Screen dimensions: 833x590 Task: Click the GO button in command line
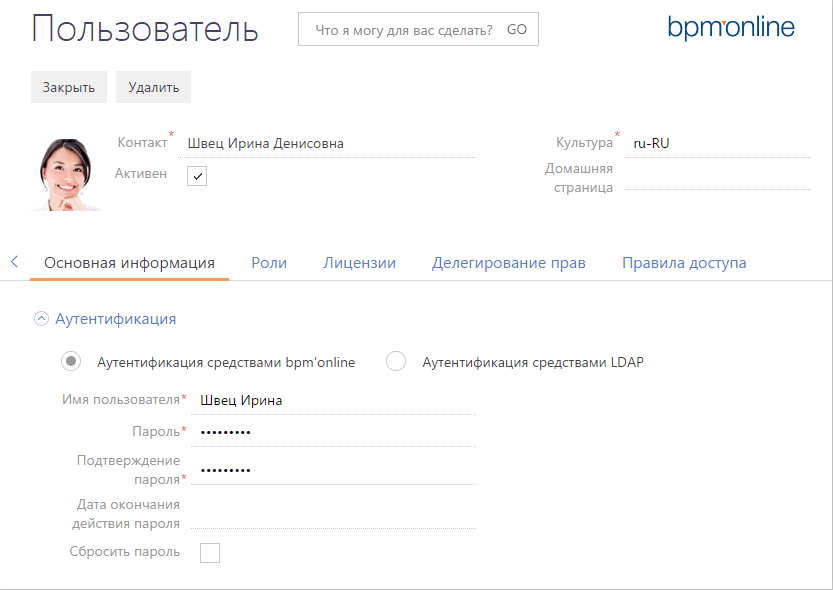pyautogui.click(x=516, y=30)
